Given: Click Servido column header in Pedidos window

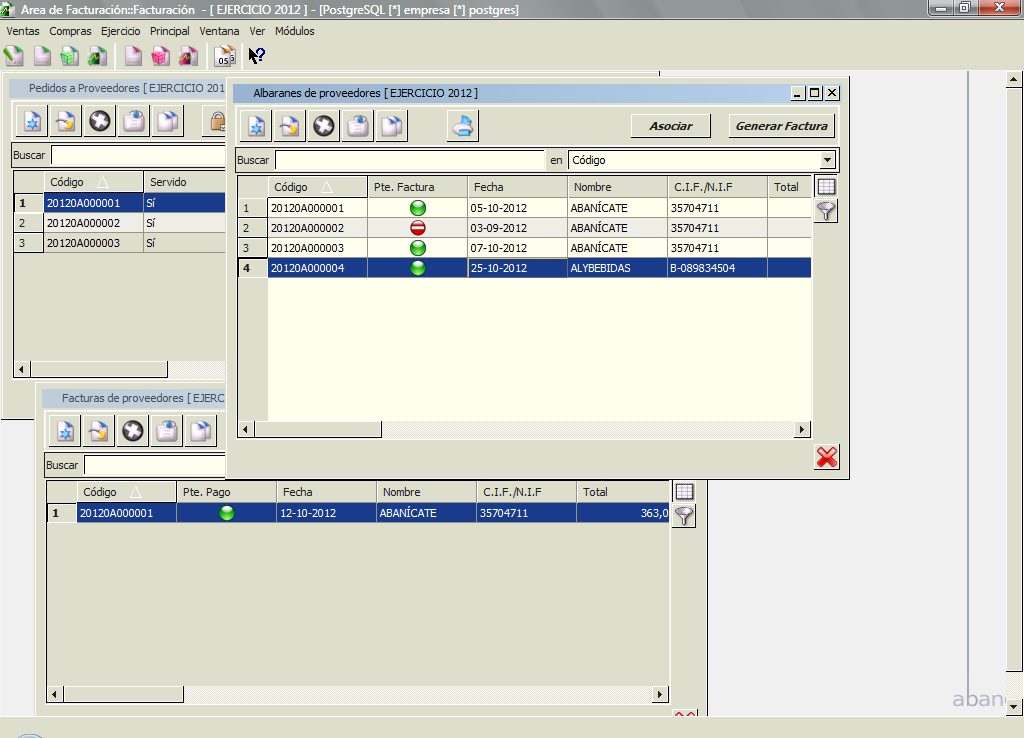Looking at the screenshot, I should coord(184,182).
